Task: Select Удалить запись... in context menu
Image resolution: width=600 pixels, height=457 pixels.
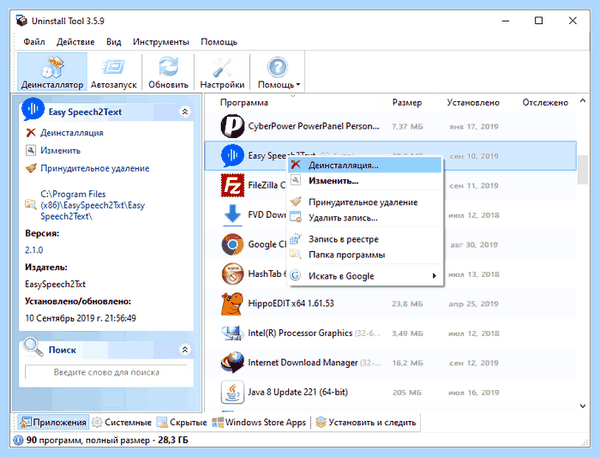Action: [x=365, y=218]
